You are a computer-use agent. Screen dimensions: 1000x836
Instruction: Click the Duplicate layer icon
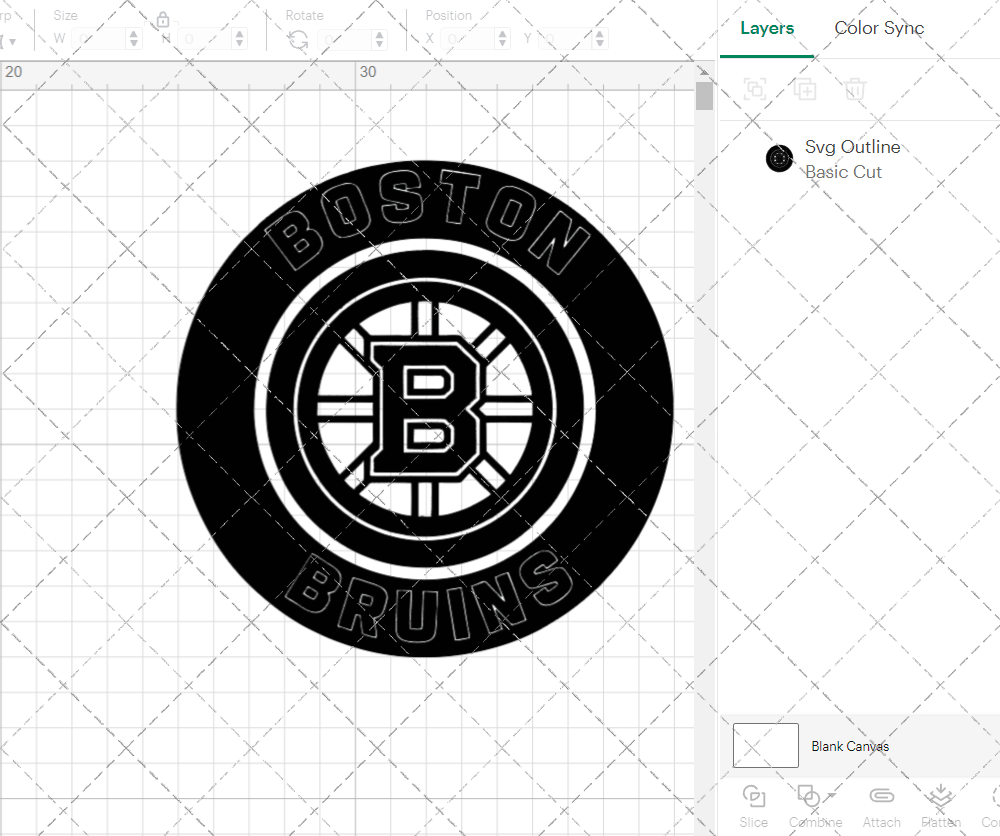[x=805, y=89]
